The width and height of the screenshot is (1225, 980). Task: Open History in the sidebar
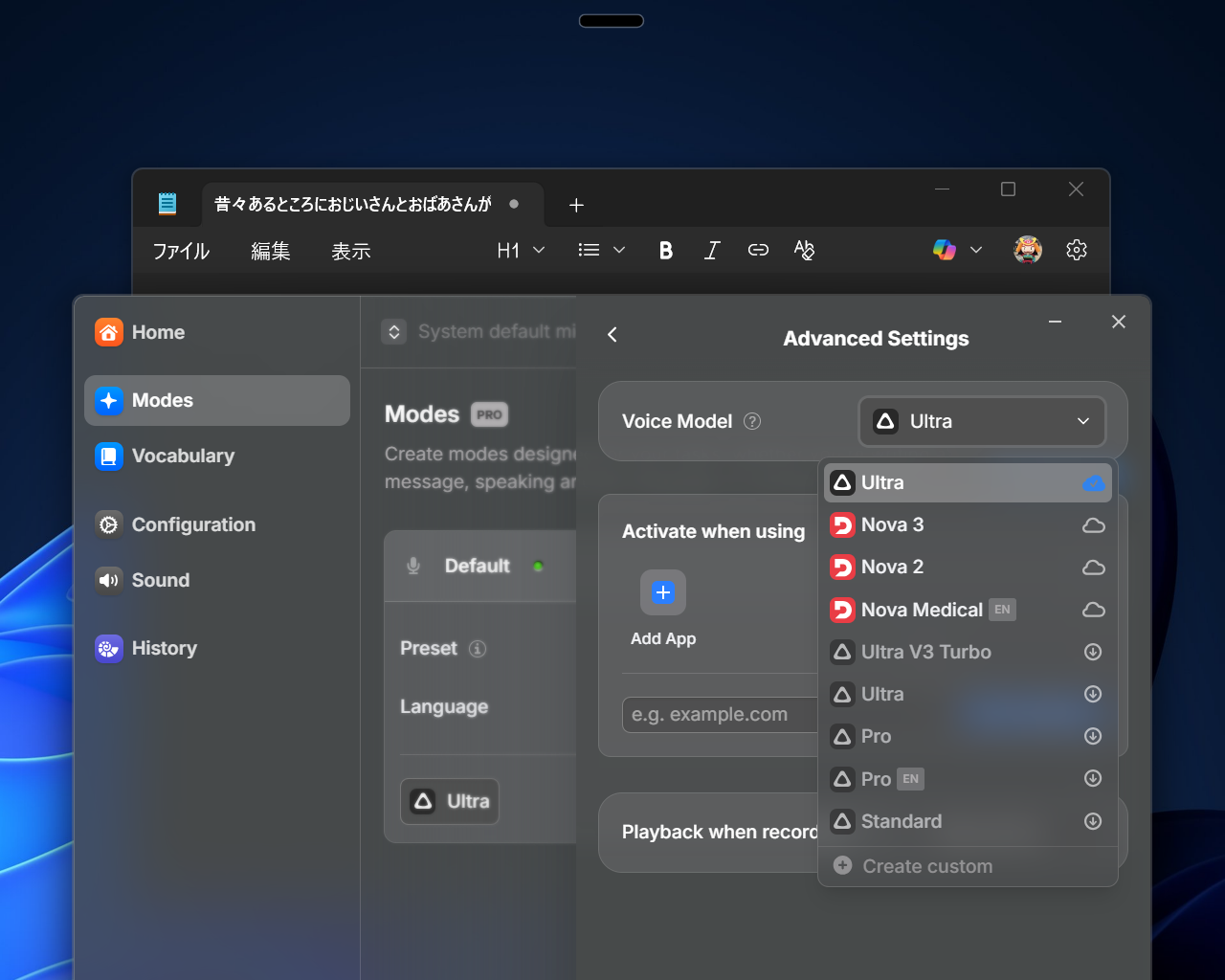(x=216, y=648)
